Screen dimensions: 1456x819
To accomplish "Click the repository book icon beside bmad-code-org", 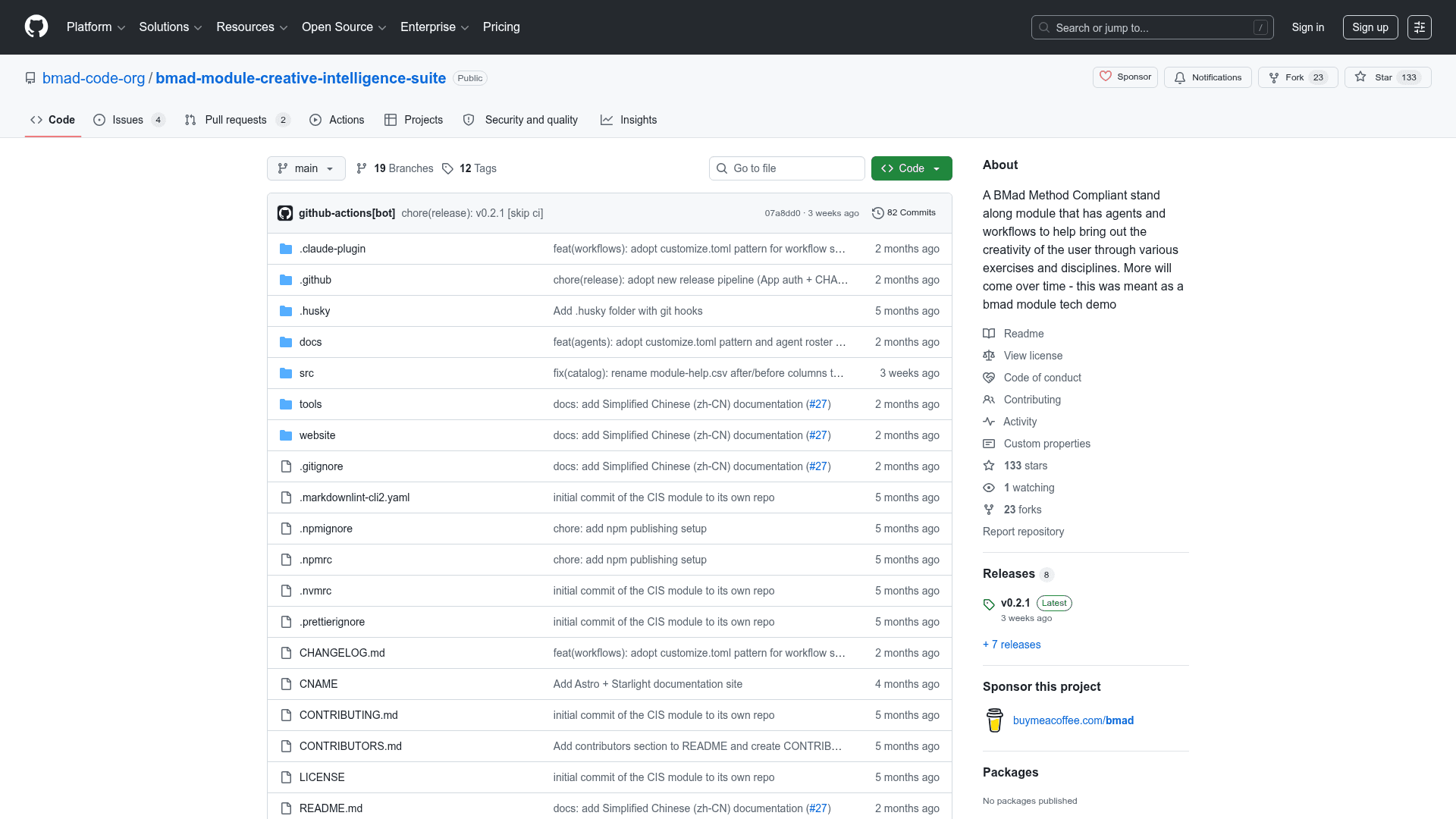I will pos(30,78).
